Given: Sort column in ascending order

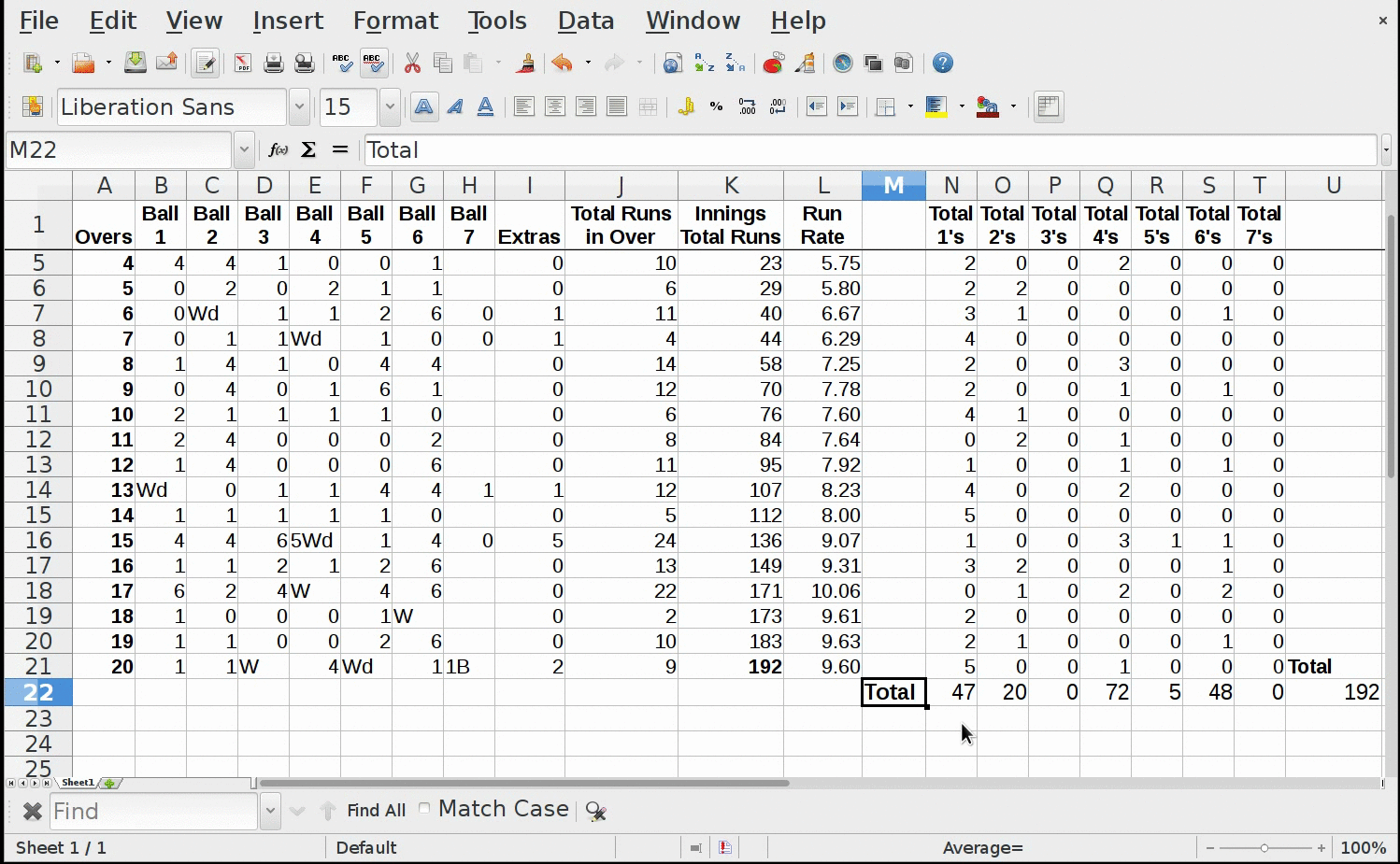Looking at the screenshot, I should tap(704, 64).
